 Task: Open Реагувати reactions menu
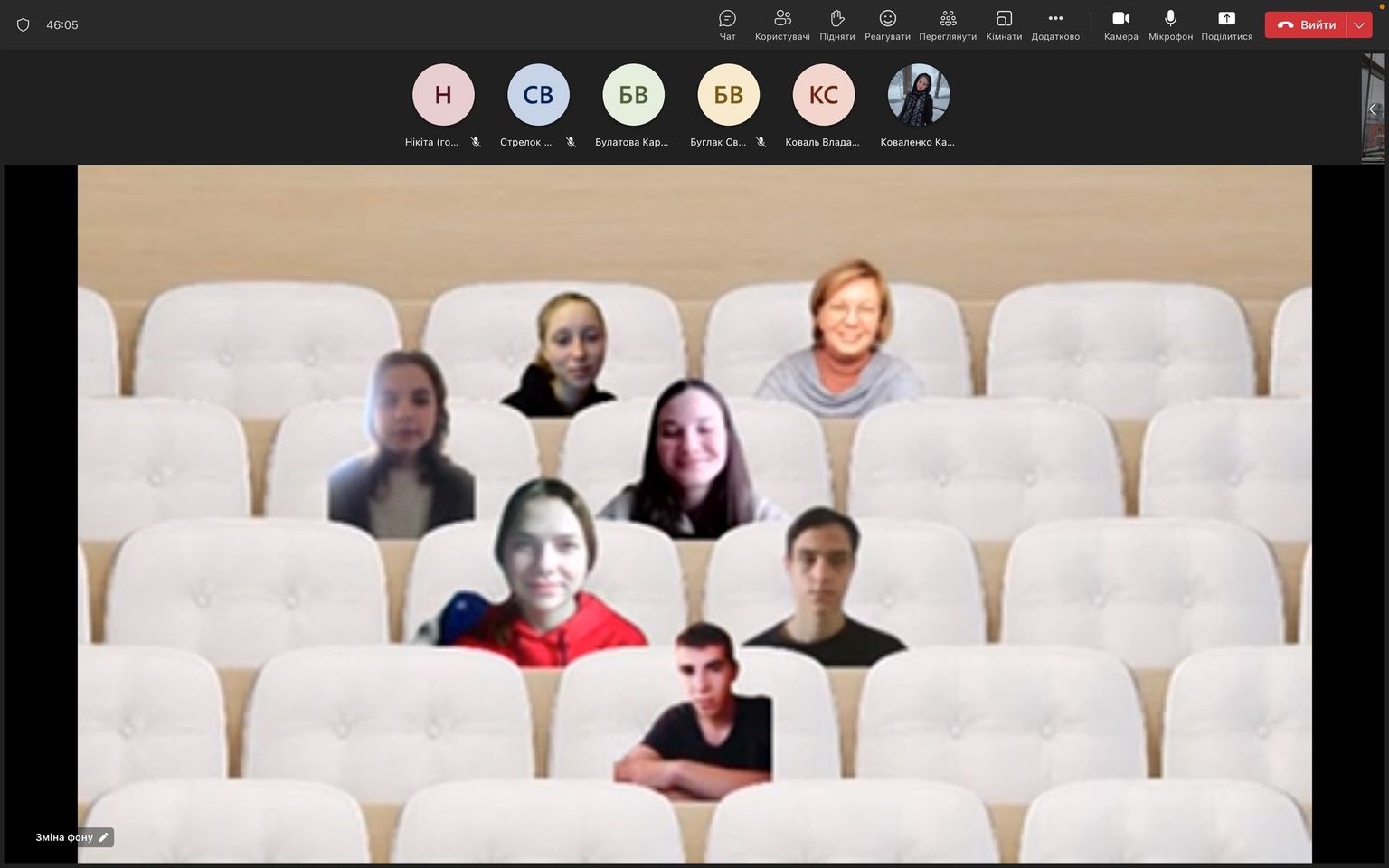887,24
